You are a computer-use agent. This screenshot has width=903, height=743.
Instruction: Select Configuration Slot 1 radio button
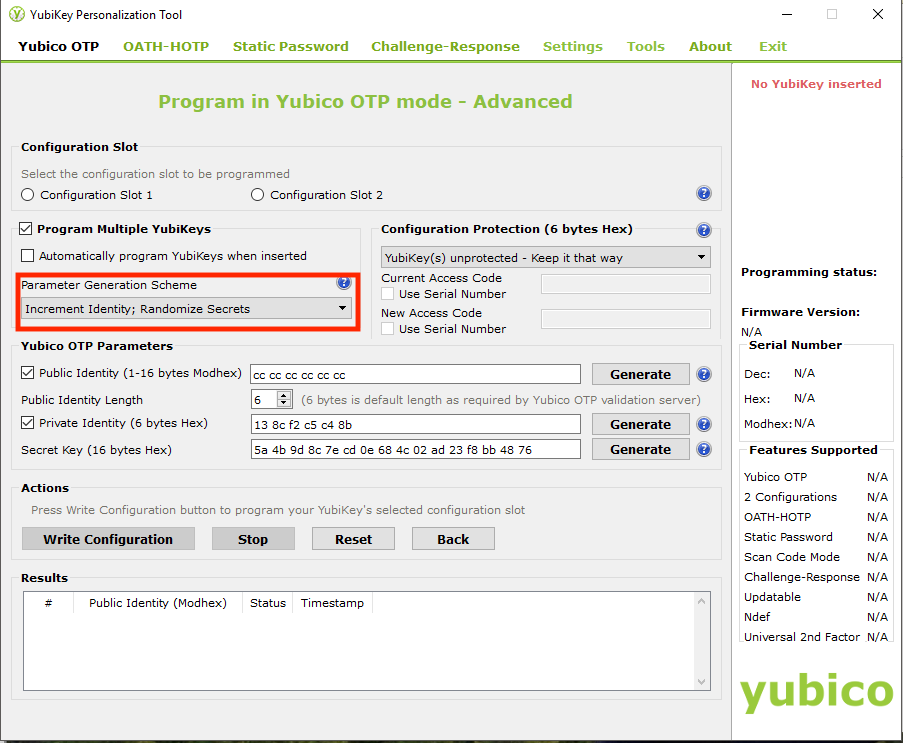(x=27, y=195)
